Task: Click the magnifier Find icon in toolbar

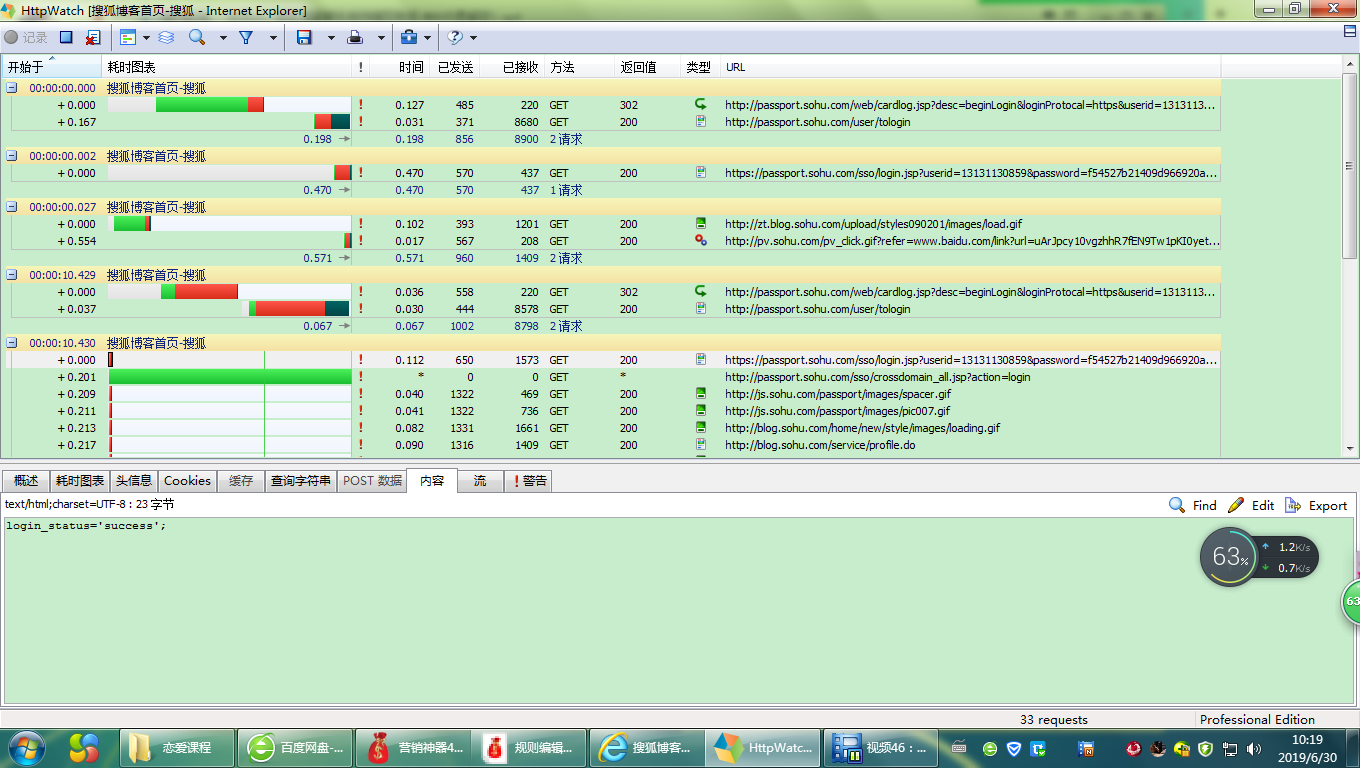Action: click(196, 38)
